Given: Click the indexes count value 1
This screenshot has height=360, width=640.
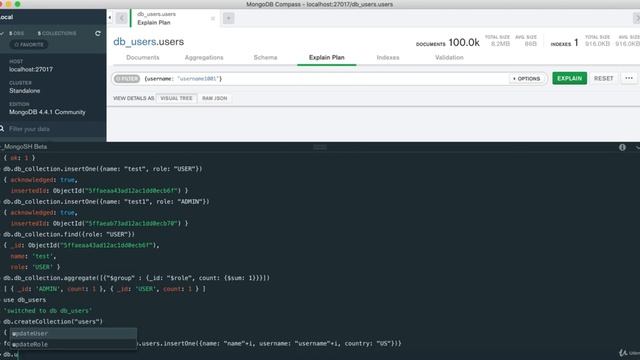Looking at the screenshot, I should point(576,42).
